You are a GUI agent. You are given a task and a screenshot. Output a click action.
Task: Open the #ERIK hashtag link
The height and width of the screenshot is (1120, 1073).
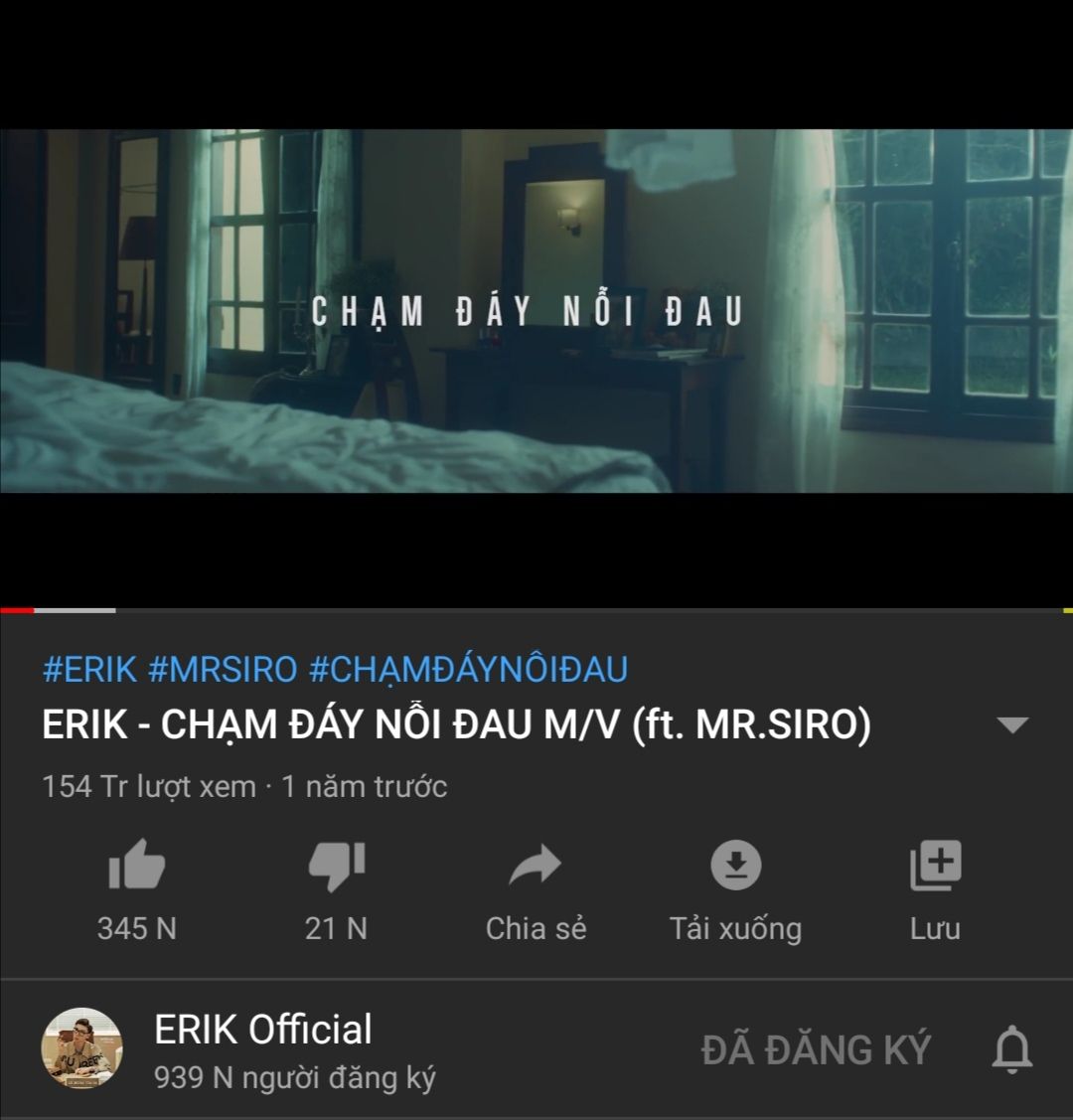89,669
